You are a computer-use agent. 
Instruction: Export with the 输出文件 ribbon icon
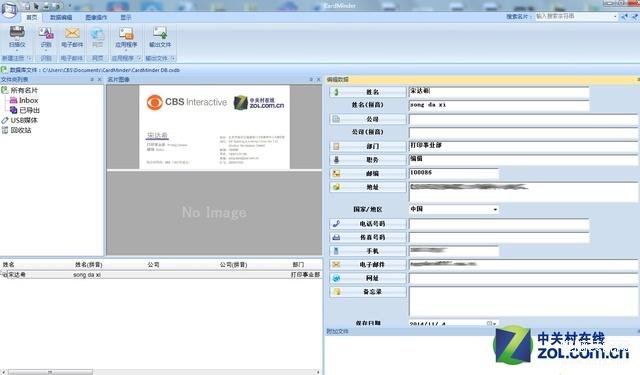(160, 37)
